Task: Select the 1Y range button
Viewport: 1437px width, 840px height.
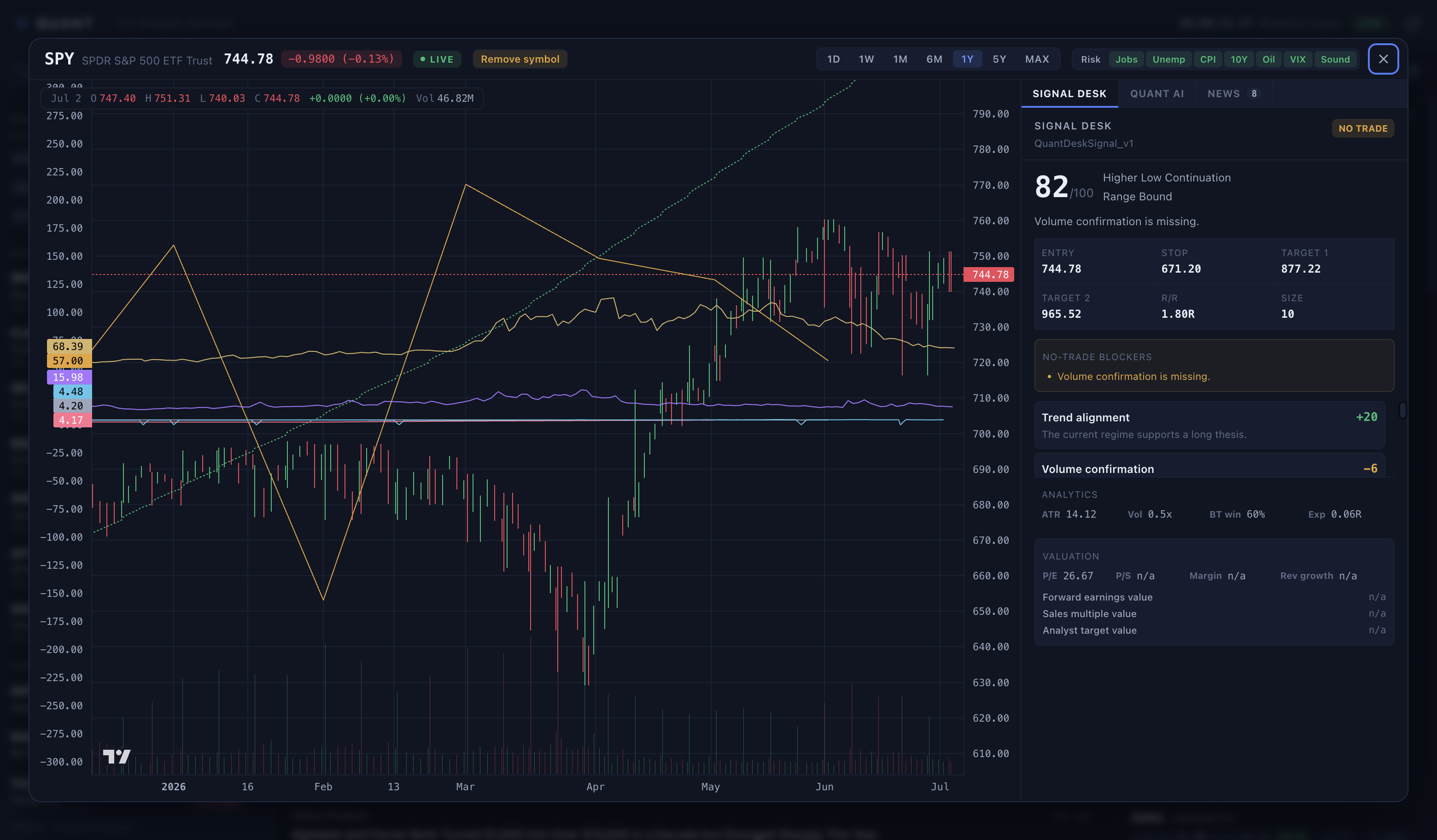Action: click(967, 59)
